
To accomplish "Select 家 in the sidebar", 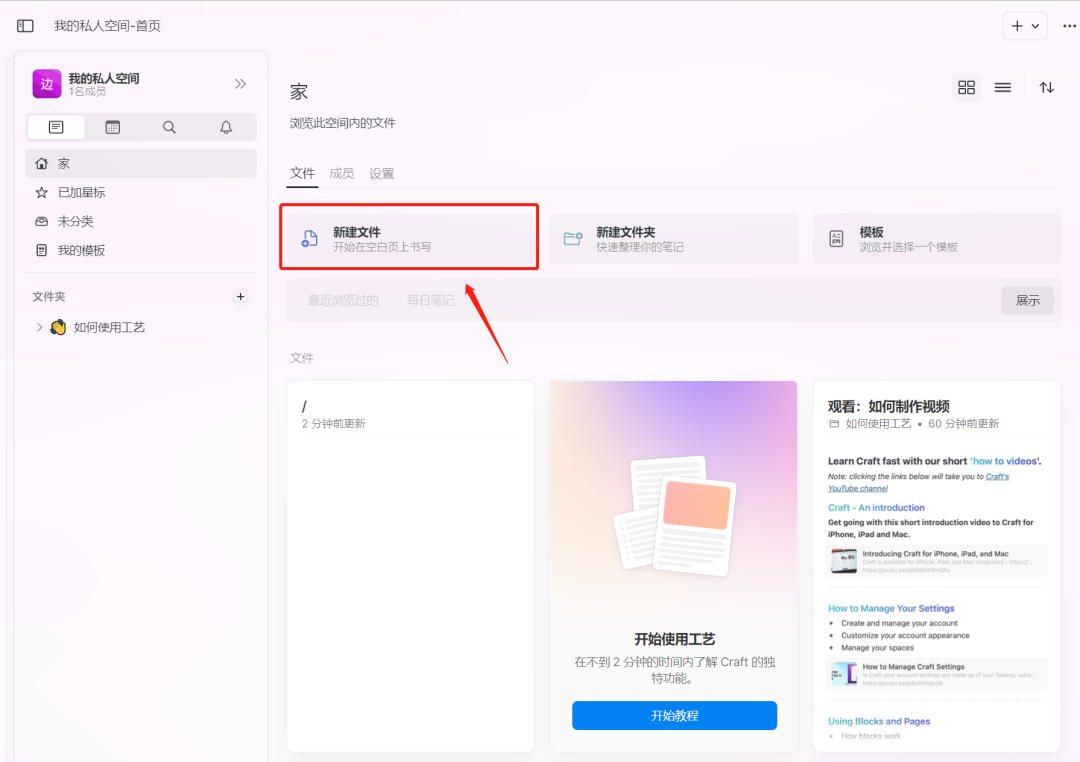I will pyautogui.click(x=141, y=163).
